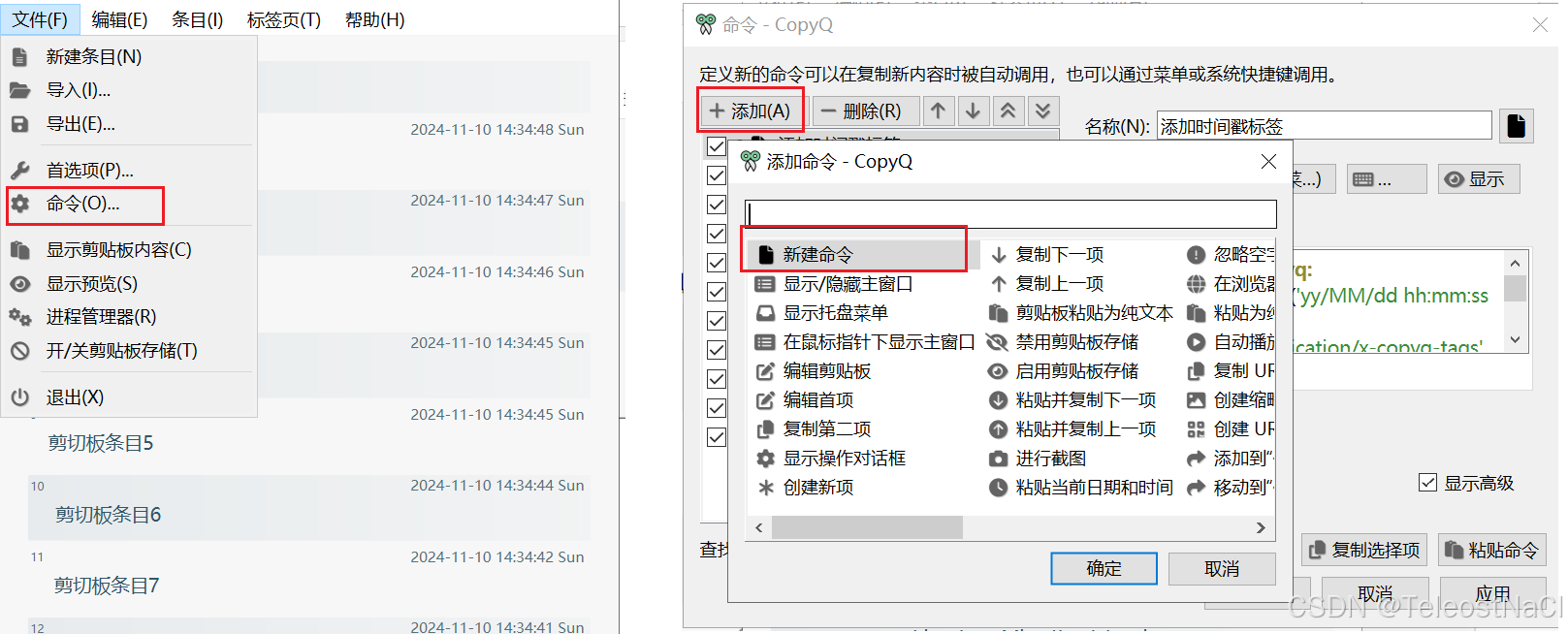
Task: Toggle the 显示高级 checkbox
Action: [x=1427, y=483]
